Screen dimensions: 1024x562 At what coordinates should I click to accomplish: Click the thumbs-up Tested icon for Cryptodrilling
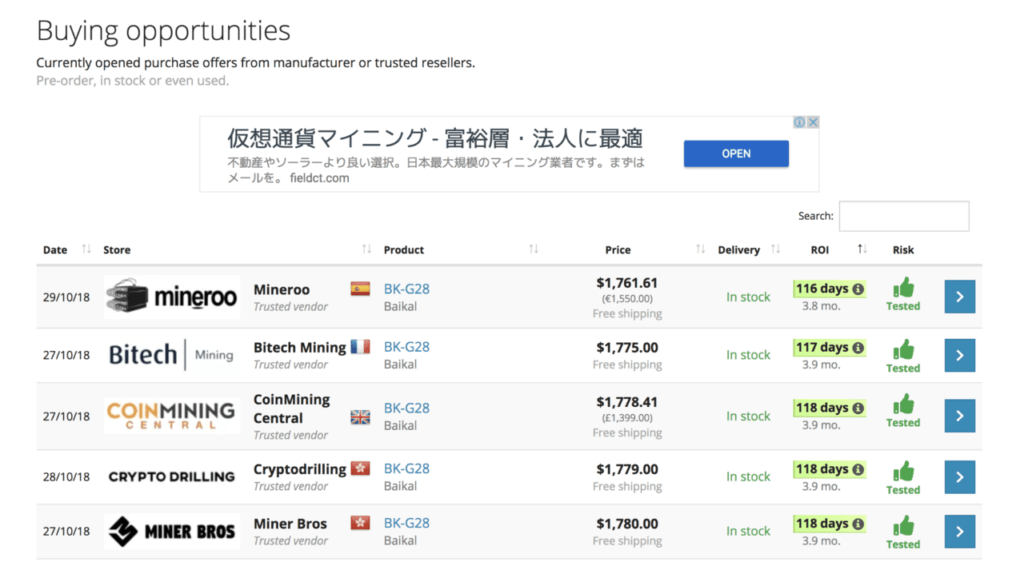(903, 471)
